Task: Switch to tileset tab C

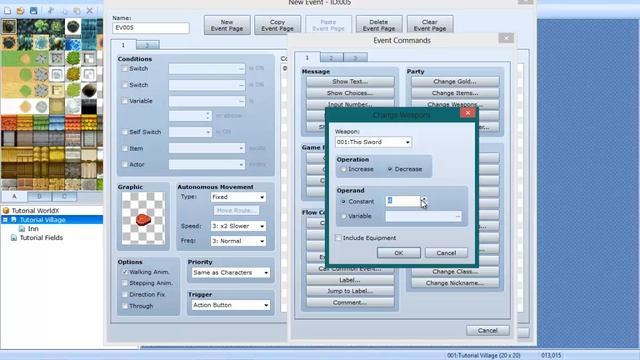Action: point(64,196)
